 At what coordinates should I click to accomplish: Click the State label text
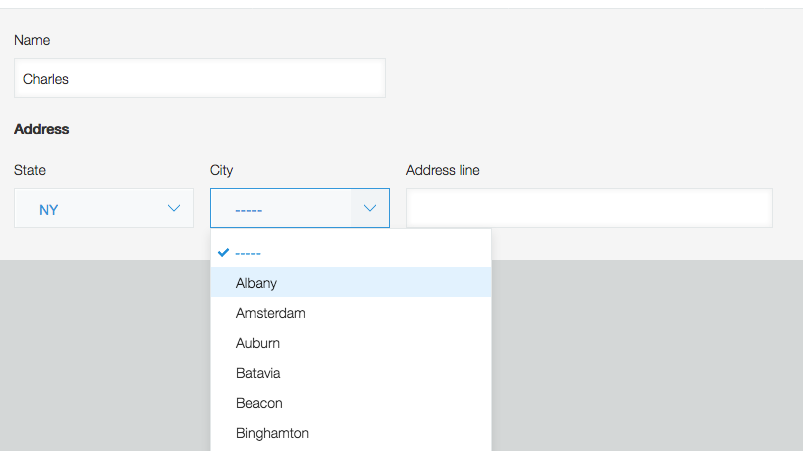[30, 170]
